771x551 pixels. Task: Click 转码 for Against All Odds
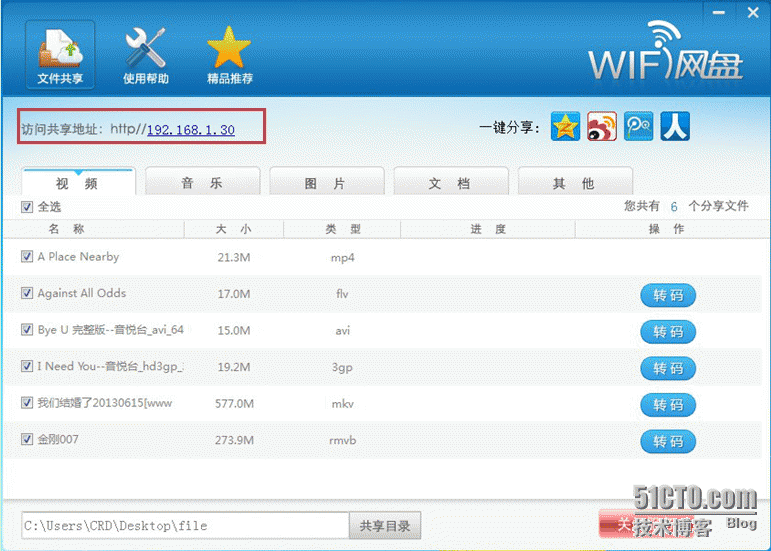tap(668, 295)
